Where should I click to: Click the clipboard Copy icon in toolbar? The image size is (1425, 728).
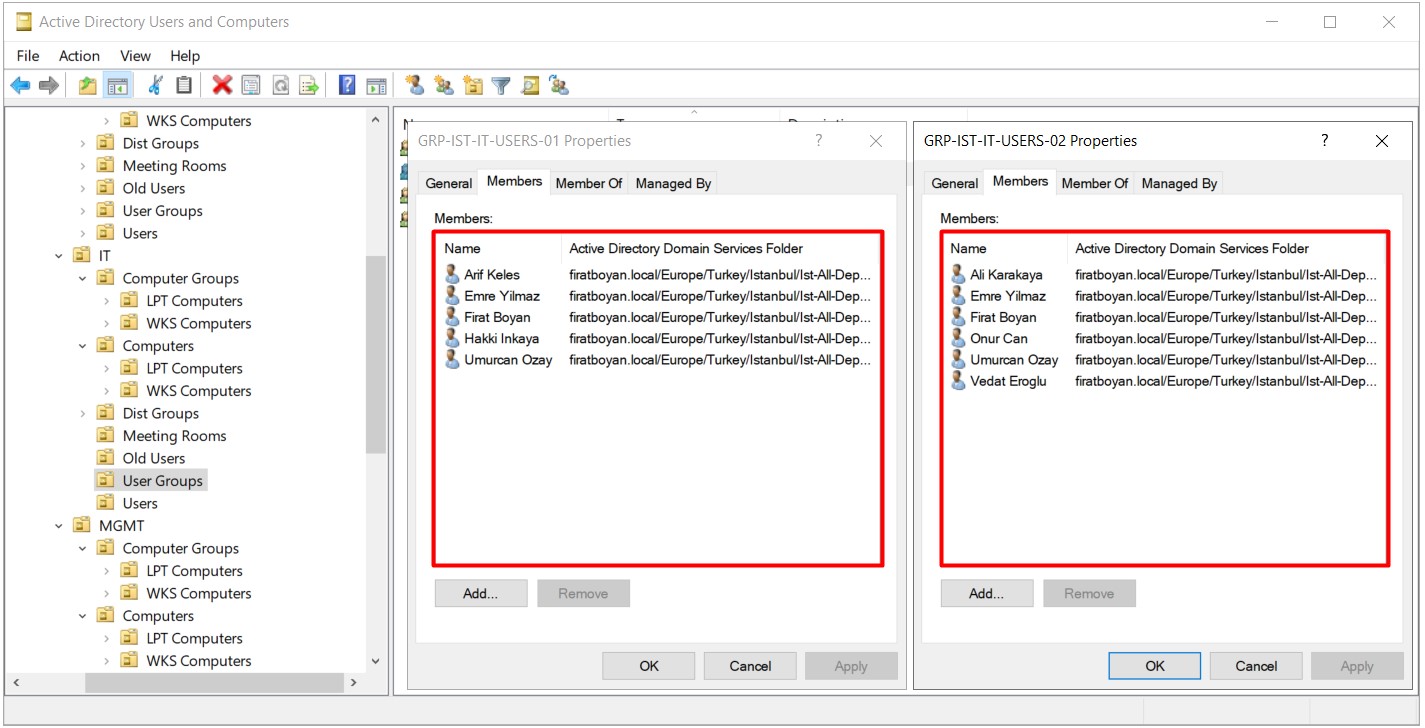coord(184,86)
